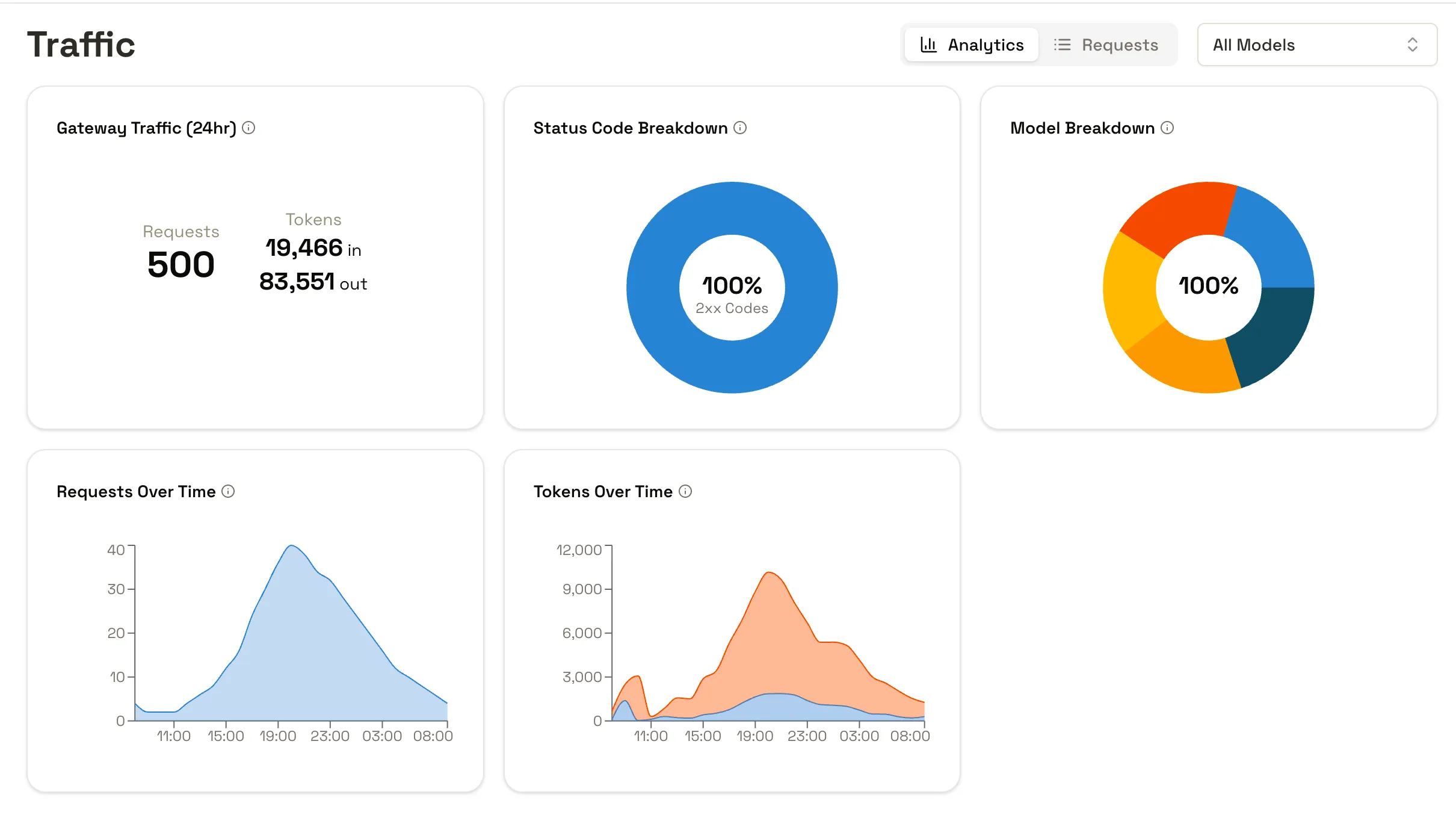
Task: Click the chevron icon in All Models selector
Action: (1413, 45)
